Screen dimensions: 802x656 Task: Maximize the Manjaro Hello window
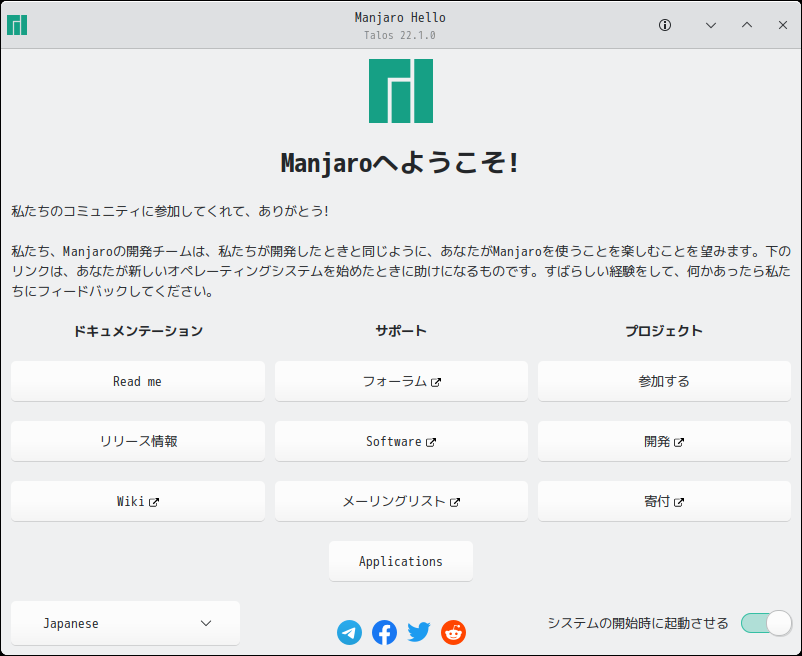pyautogui.click(x=747, y=25)
